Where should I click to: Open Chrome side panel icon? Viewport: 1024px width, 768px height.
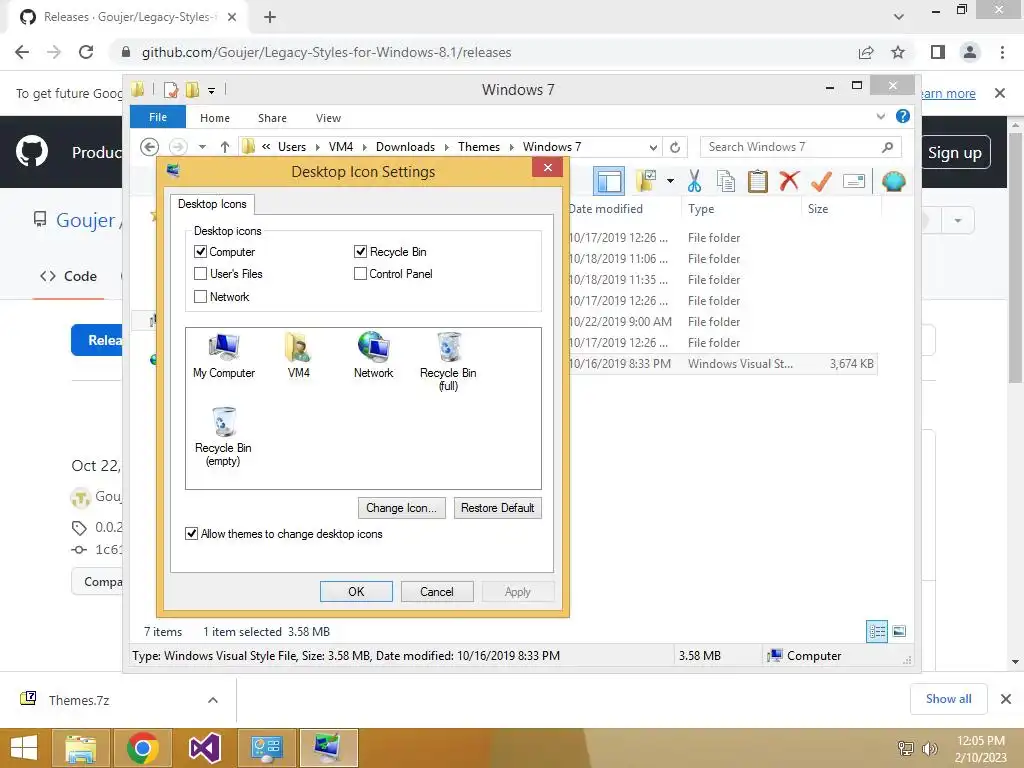(x=938, y=52)
